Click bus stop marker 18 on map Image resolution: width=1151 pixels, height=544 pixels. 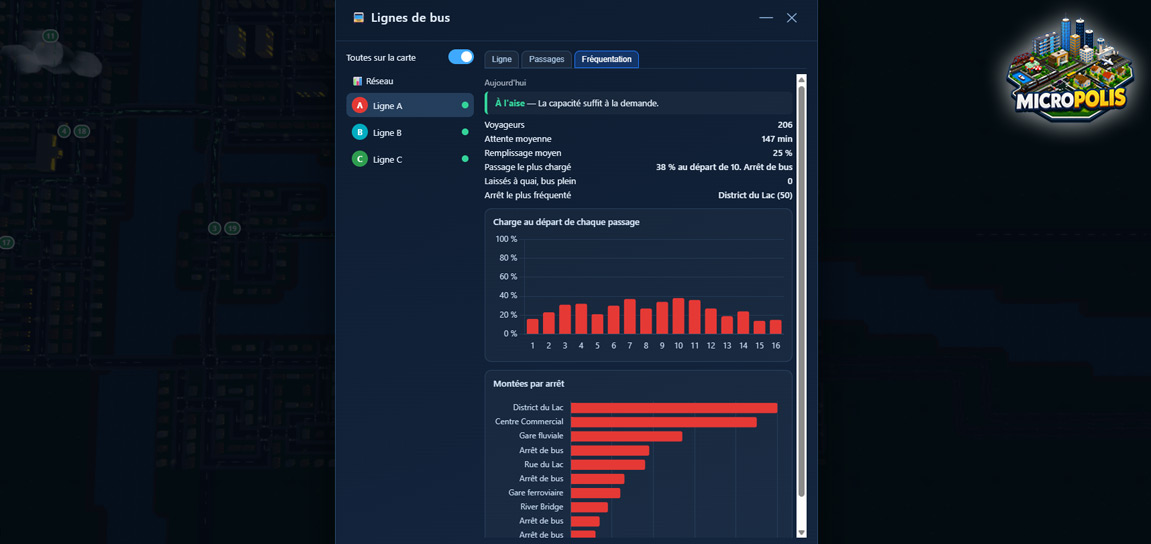click(81, 131)
